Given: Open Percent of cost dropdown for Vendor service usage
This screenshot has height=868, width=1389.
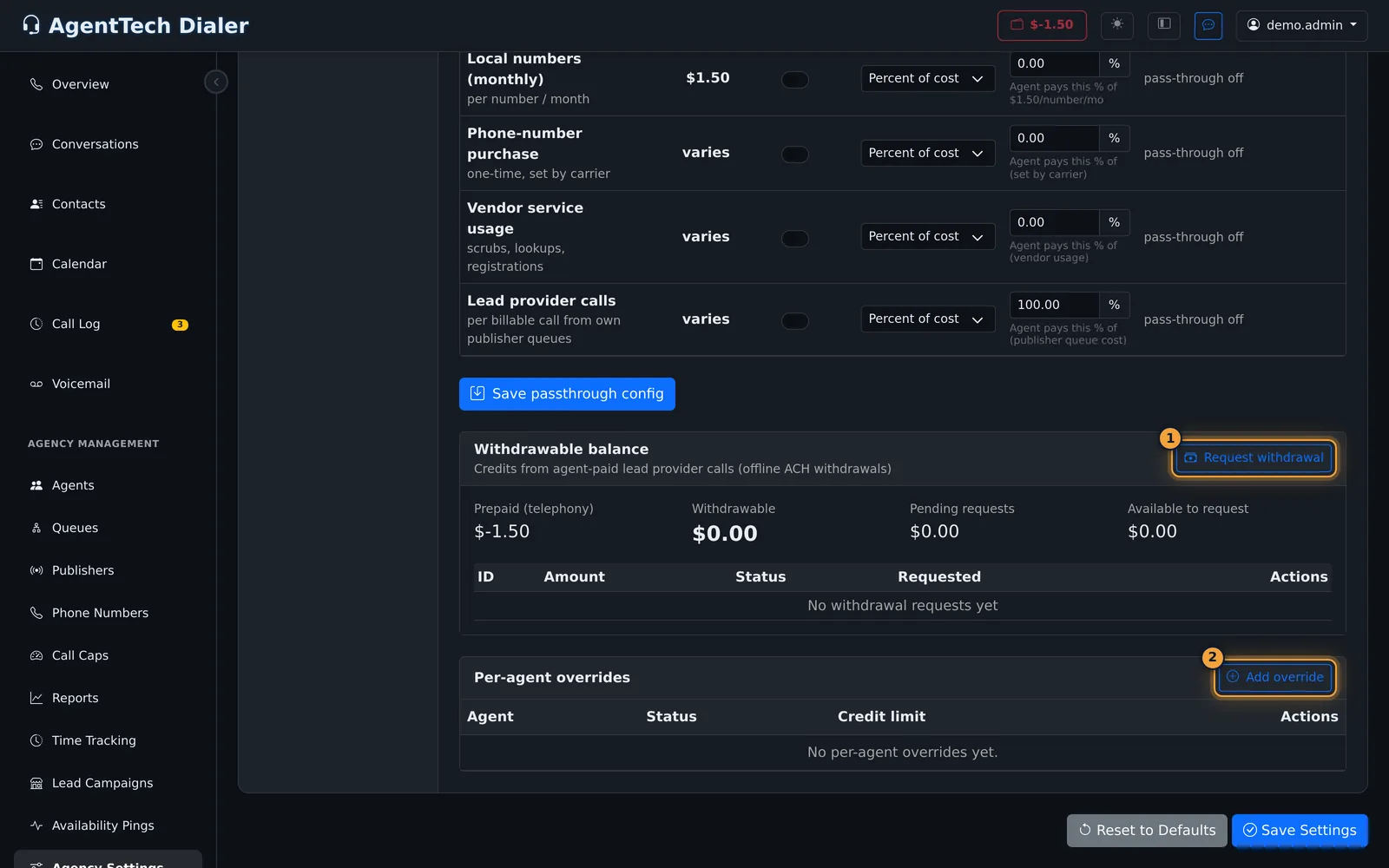Looking at the screenshot, I should [x=928, y=236].
